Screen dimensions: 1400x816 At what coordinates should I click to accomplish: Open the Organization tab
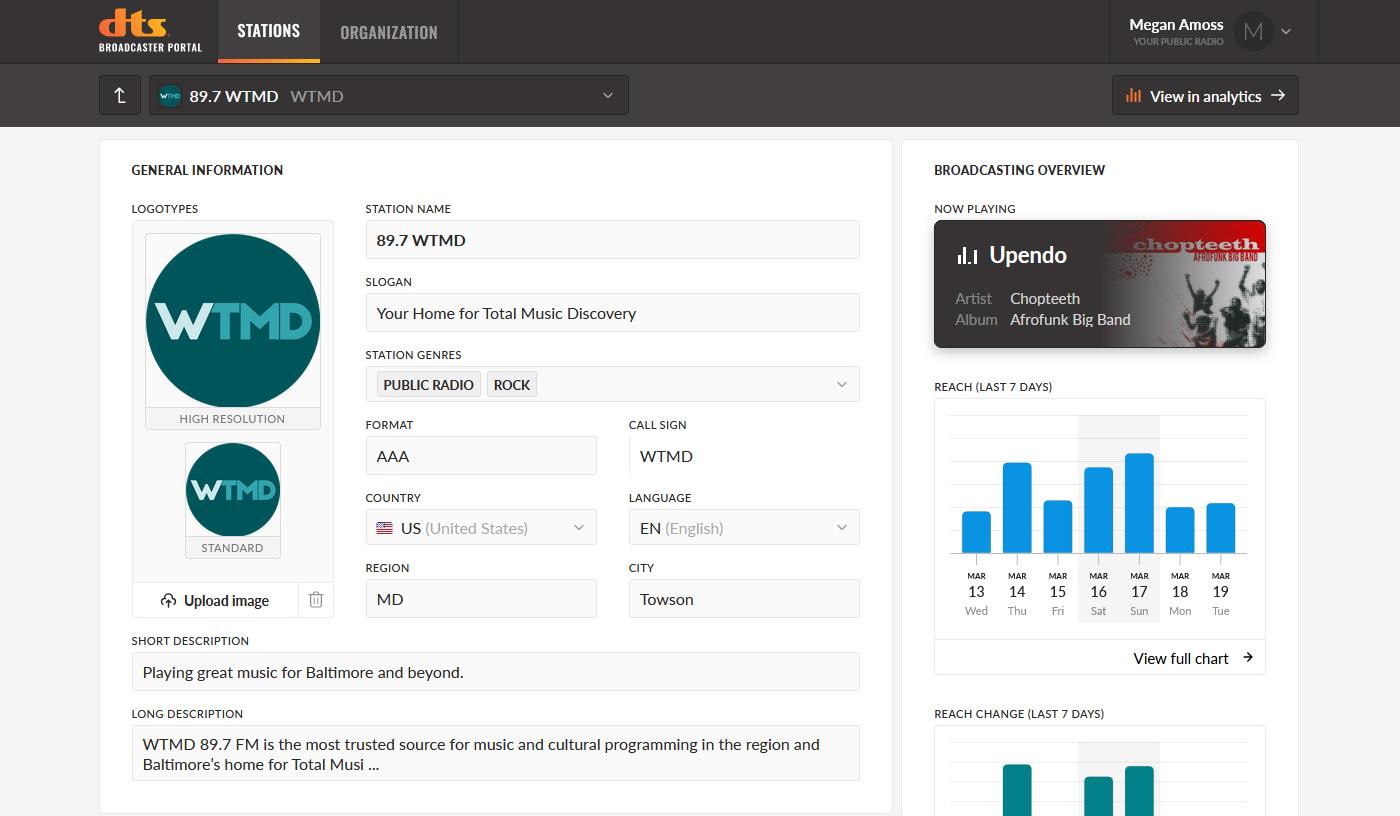coord(389,32)
